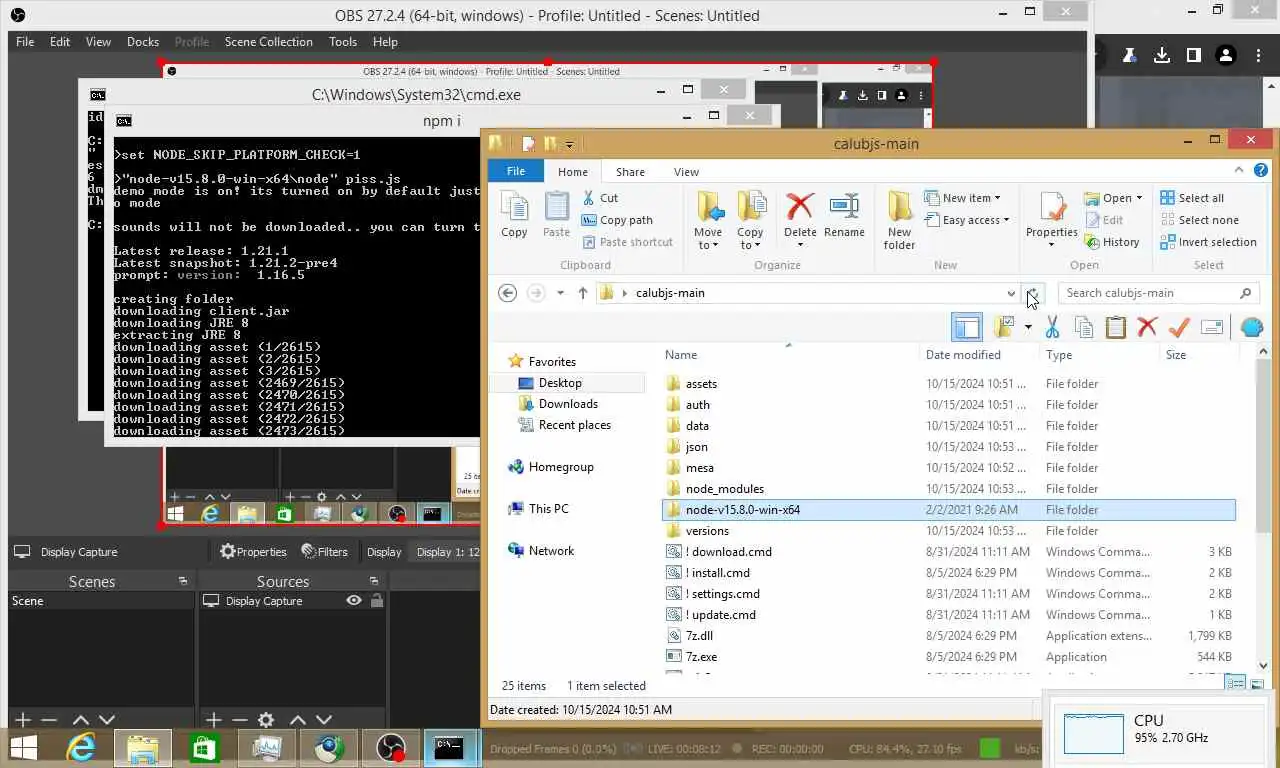Screen dimensions: 1280x768
Task: Pop out the Scenes dock icon
Action: click(182, 581)
